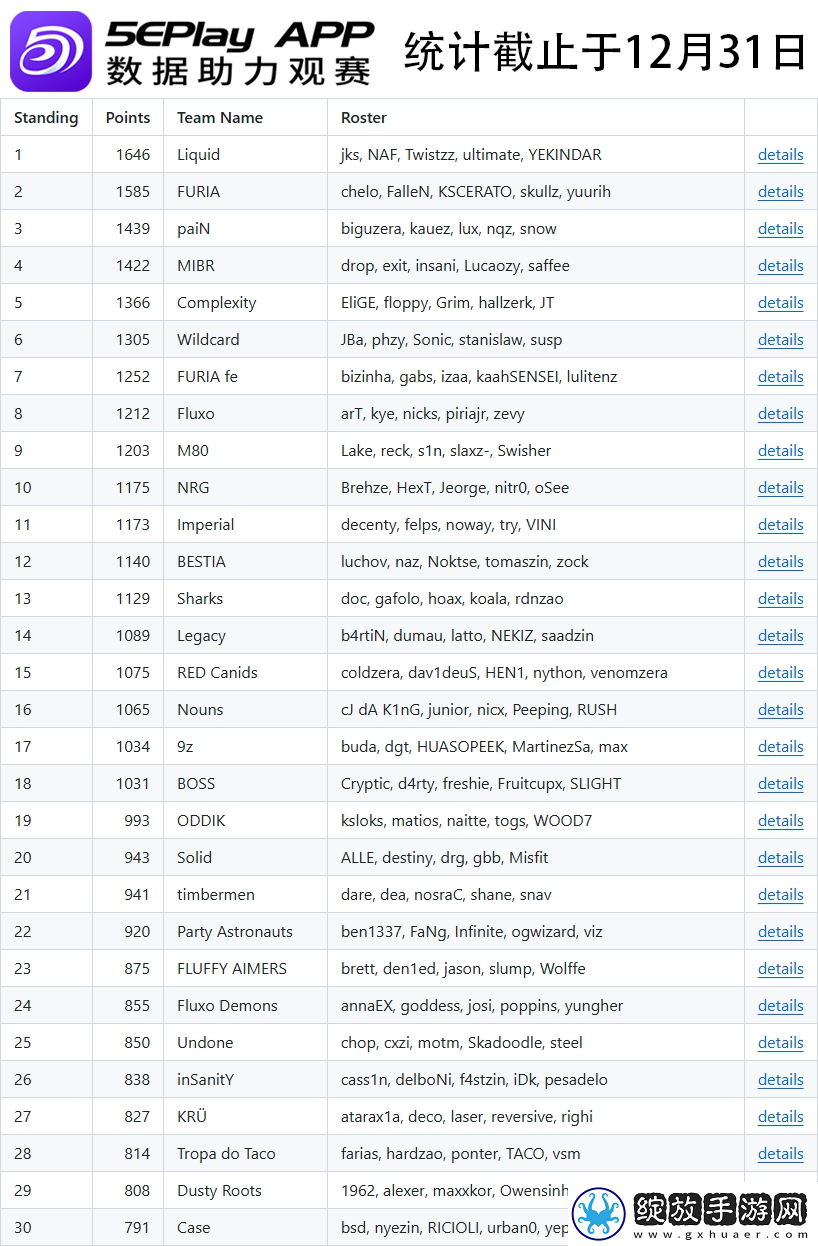Open details link for Undone
Image resolution: width=818 pixels, height=1246 pixels.
780,1043
